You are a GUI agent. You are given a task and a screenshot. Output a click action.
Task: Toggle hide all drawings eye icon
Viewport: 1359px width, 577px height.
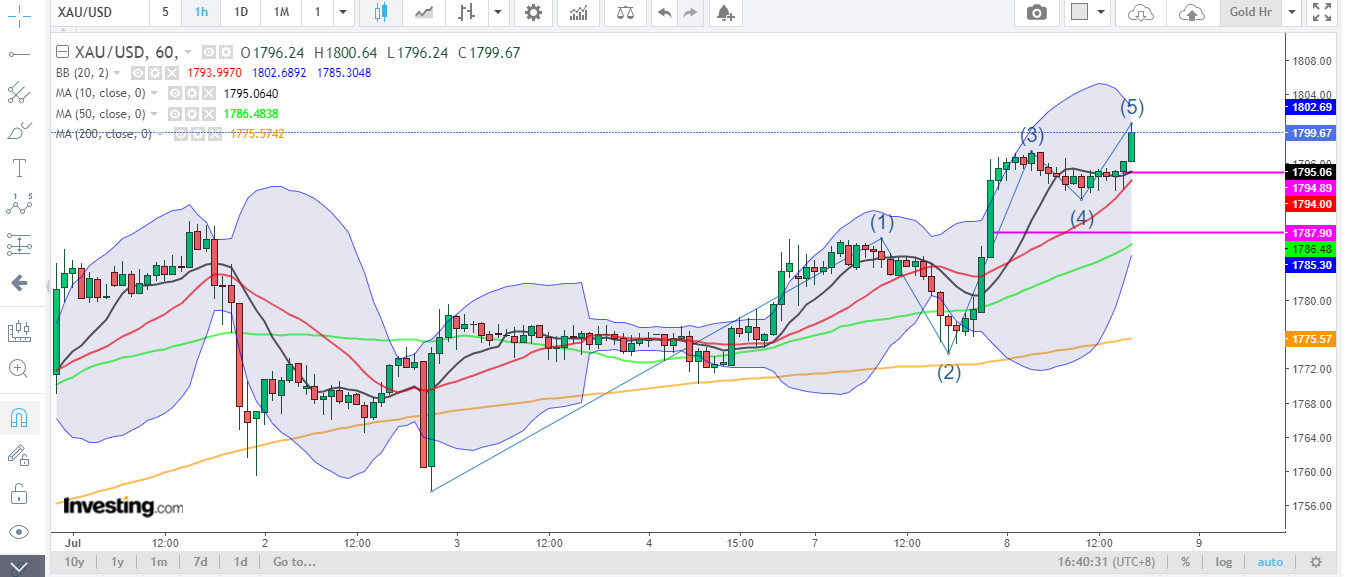click(x=18, y=531)
